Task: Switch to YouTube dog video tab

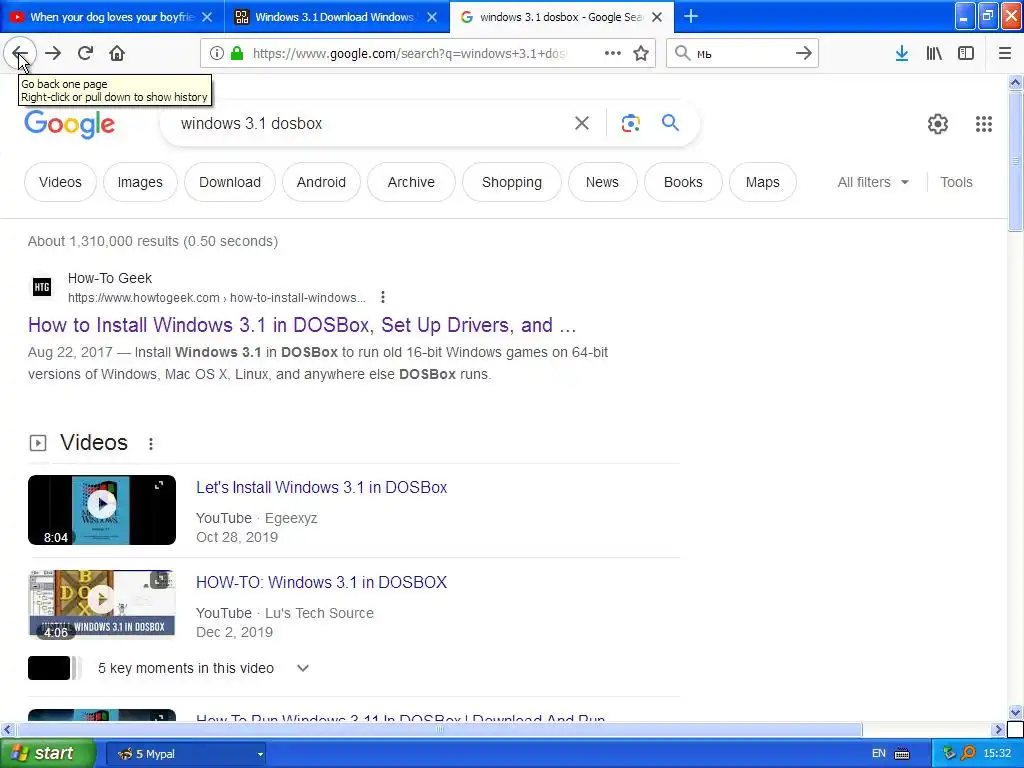Action: [112, 17]
